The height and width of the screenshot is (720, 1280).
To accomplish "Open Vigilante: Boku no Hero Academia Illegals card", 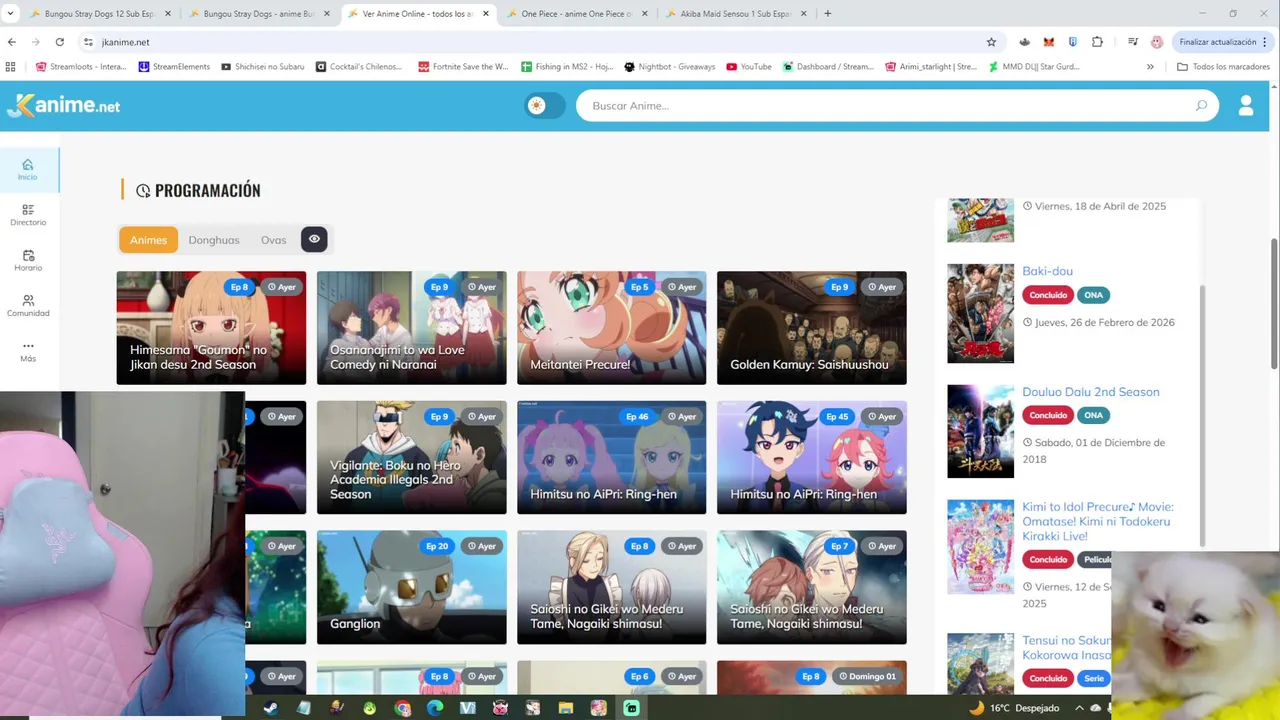I will click(411, 457).
